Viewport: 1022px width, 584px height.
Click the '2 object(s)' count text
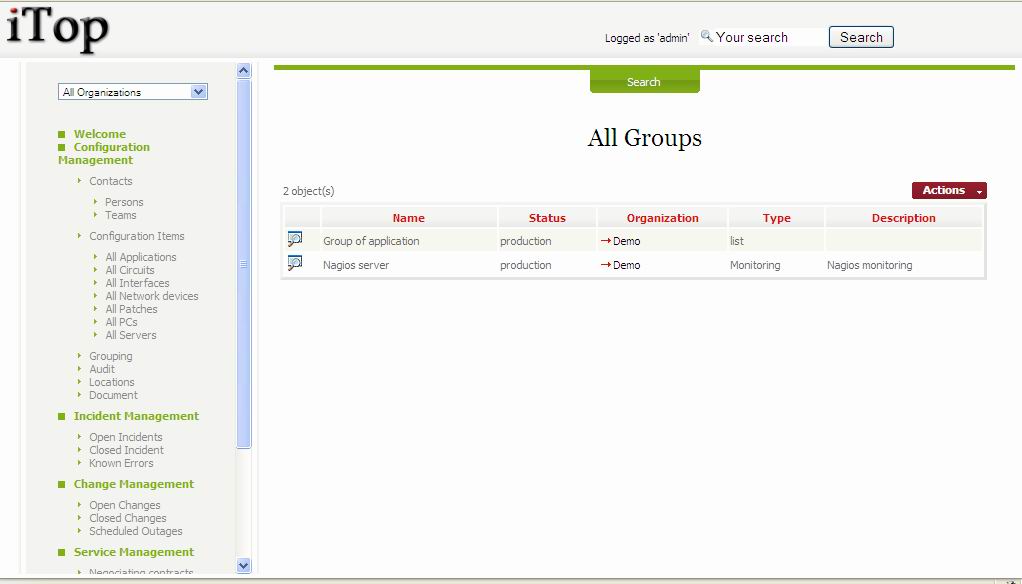point(308,191)
